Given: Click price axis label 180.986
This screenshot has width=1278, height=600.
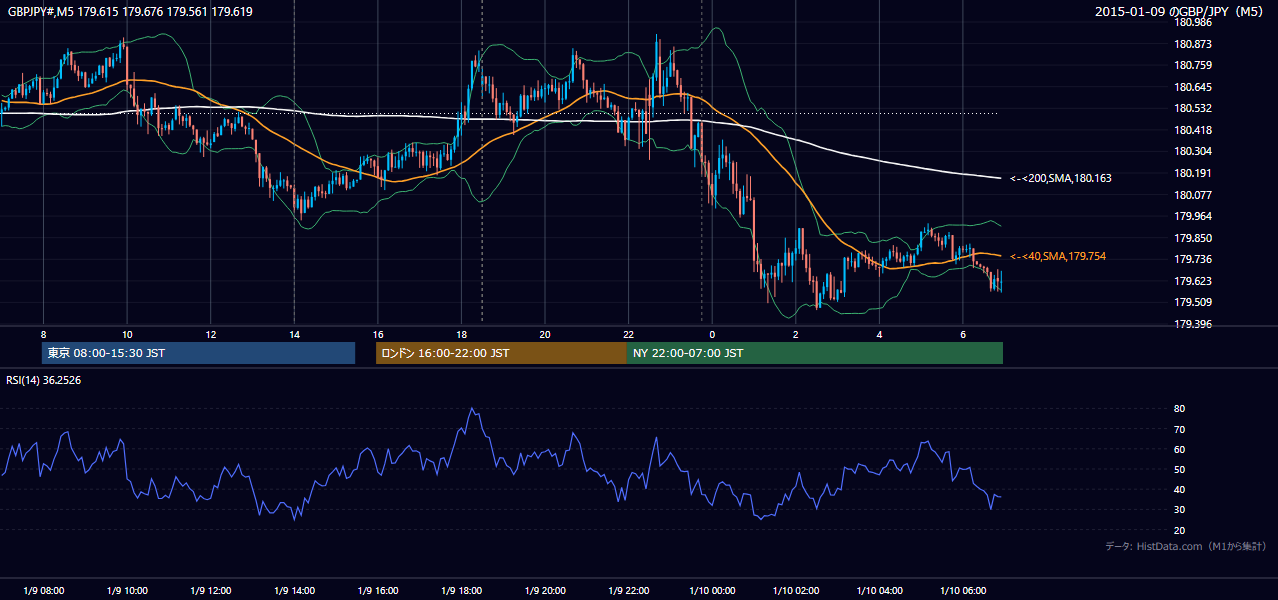Looking at the screenshot, I should [1192, 22].
